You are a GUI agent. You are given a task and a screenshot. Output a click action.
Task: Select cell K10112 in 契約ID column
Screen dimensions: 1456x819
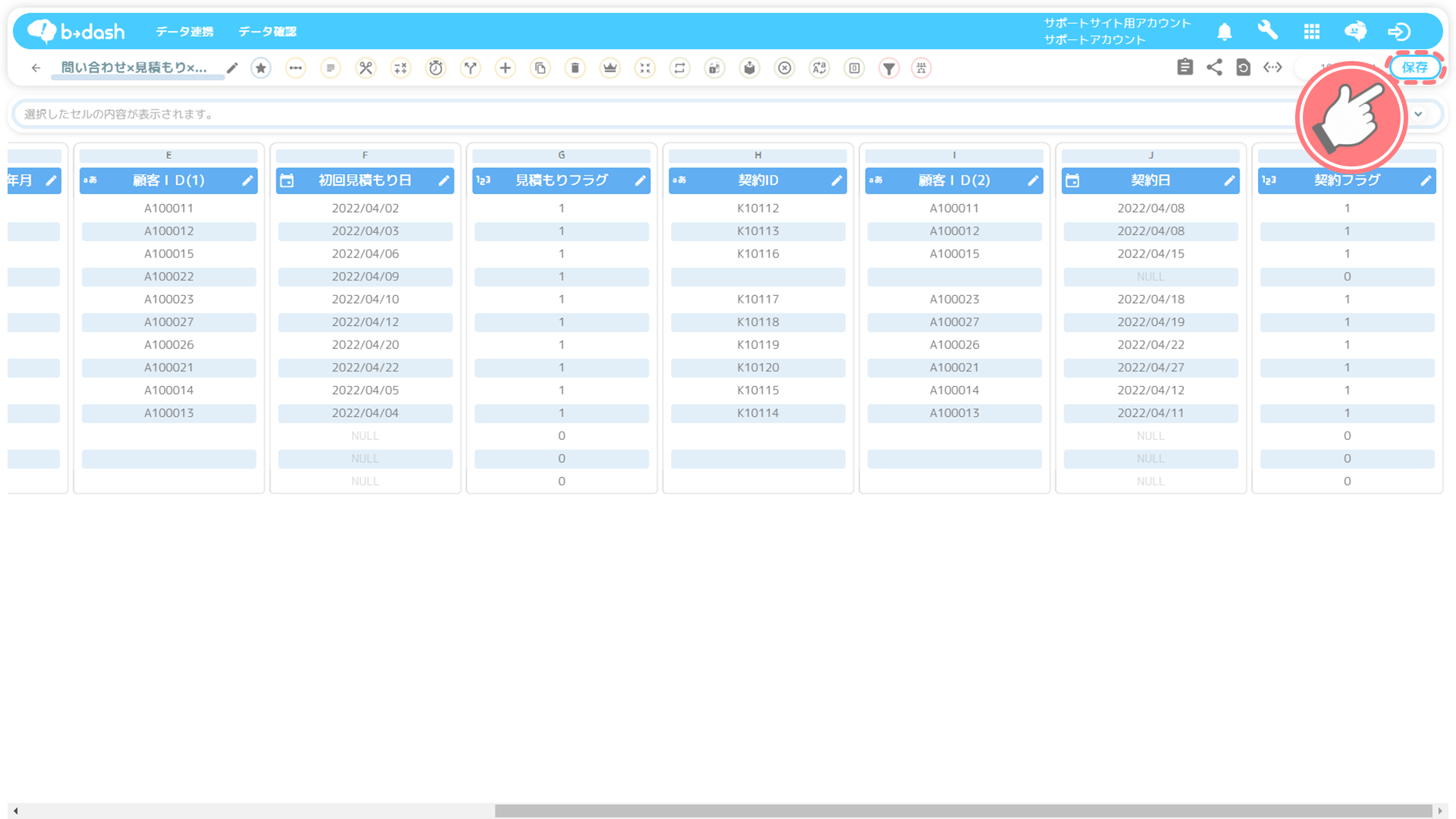pyautogui.click(x=758, y=208)
